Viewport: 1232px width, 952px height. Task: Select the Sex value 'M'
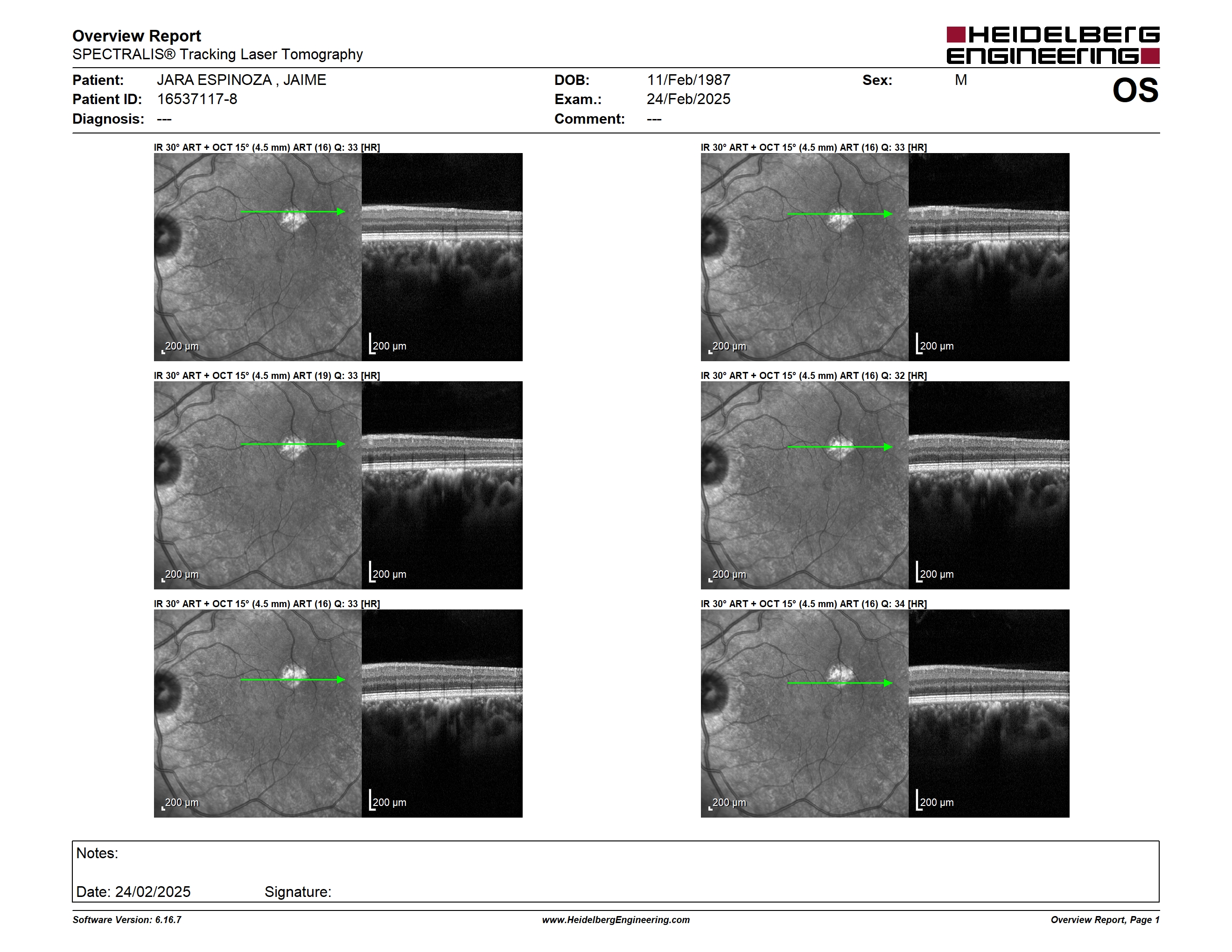point(961,80)
